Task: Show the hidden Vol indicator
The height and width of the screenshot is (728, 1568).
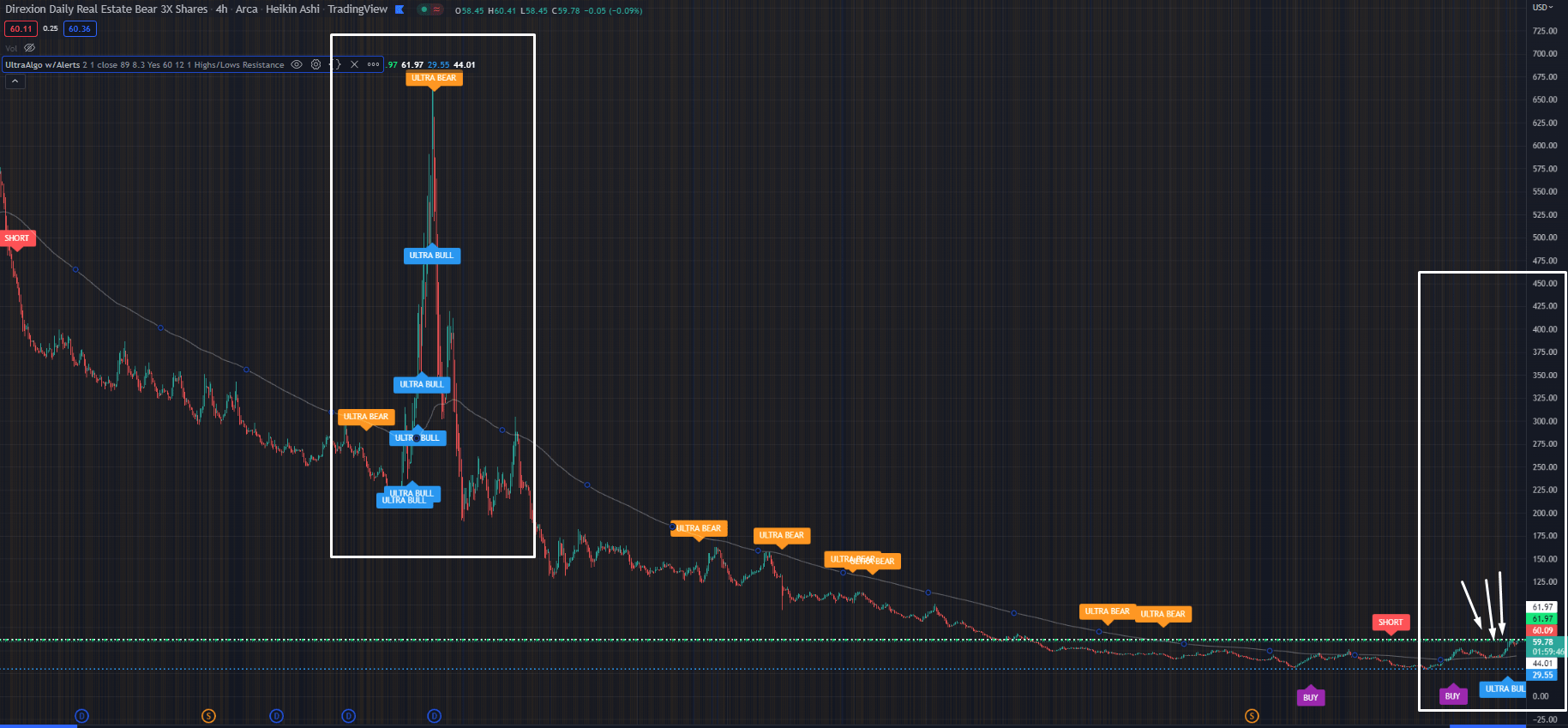Action: click(x=30, y=48)
